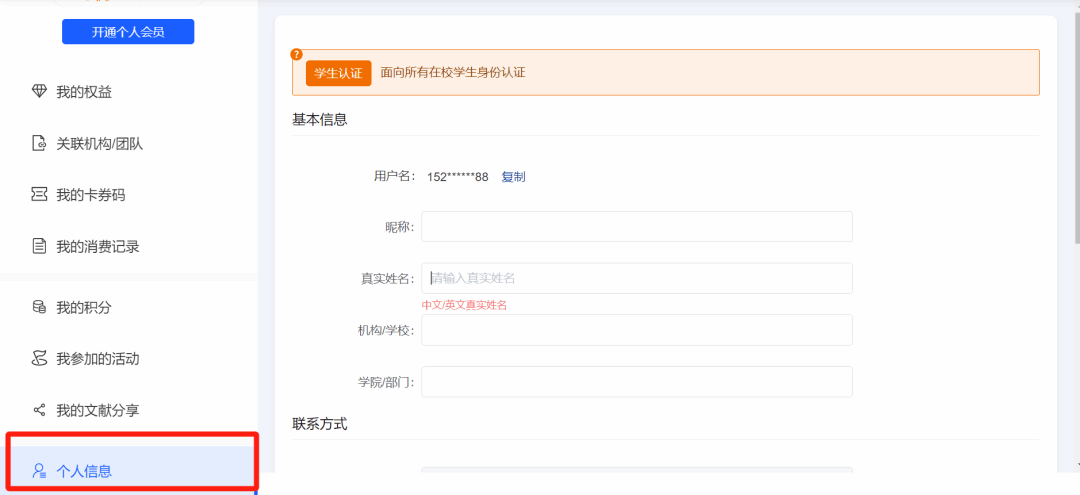Select 个人信息 in the sidebar
This screenshot has width=1080, height=495.
coord(84,471)
